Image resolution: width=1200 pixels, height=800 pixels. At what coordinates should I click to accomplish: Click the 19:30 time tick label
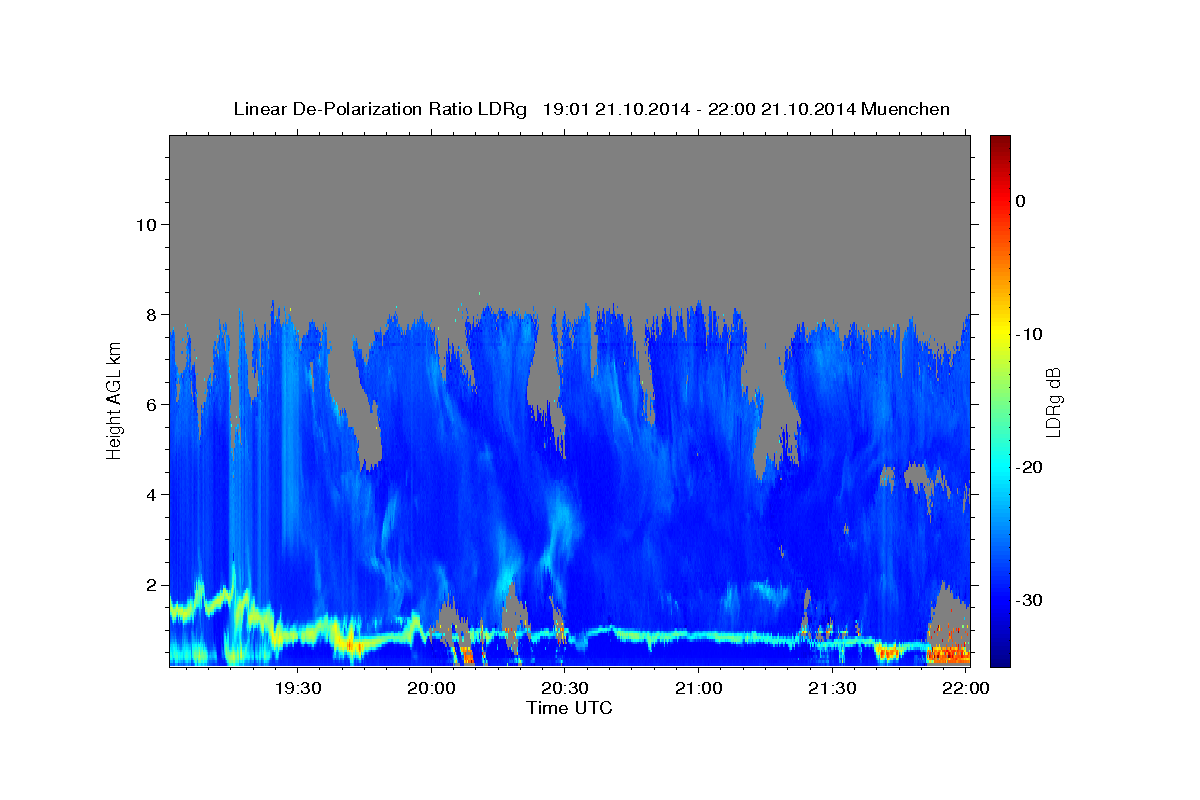pos(298,688)
